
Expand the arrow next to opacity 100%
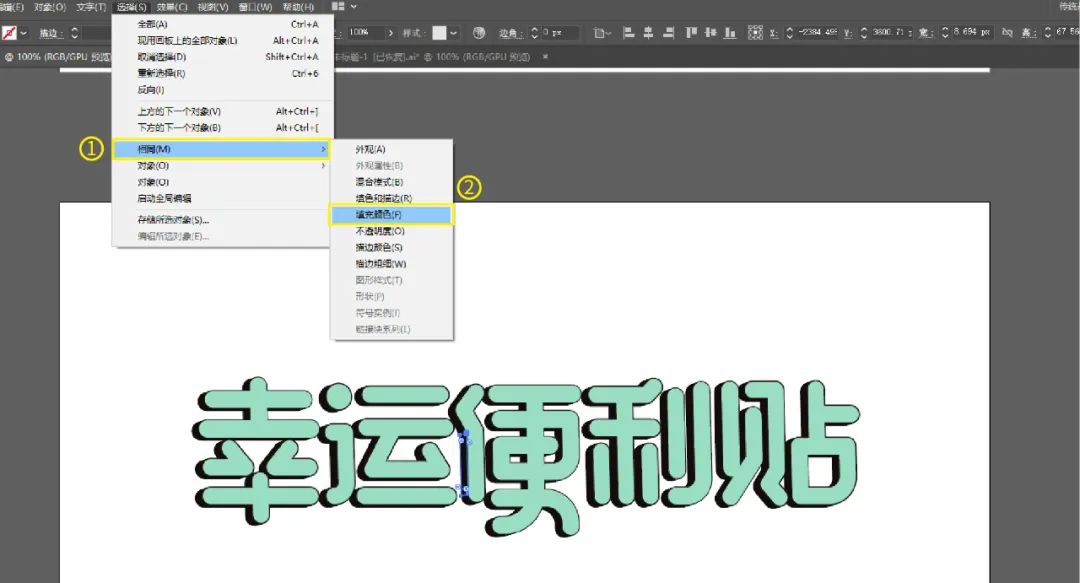point(391,32)
